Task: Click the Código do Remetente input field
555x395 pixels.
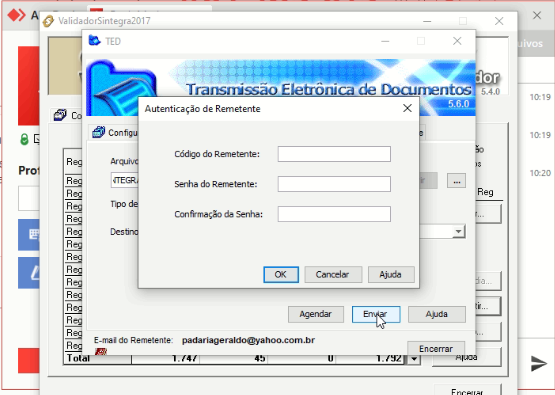Action: point(334,154)
